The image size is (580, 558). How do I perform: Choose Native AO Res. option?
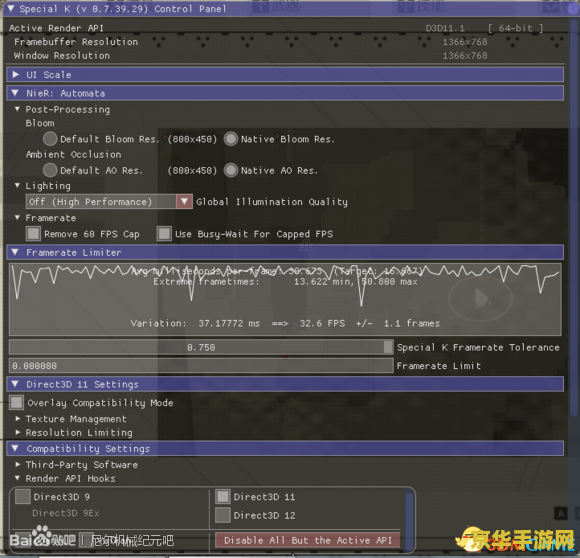click(231, 170)
